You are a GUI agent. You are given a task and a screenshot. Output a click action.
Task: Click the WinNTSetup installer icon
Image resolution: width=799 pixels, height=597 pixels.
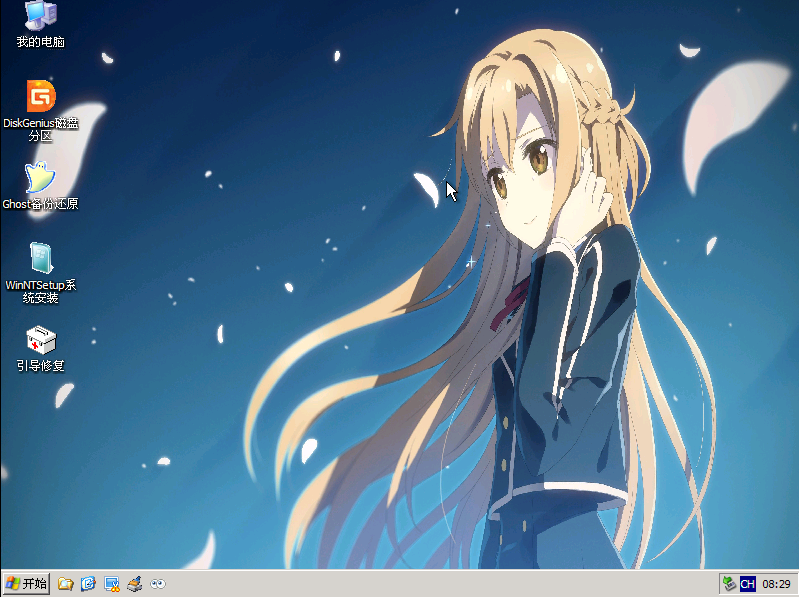point(40,258)
